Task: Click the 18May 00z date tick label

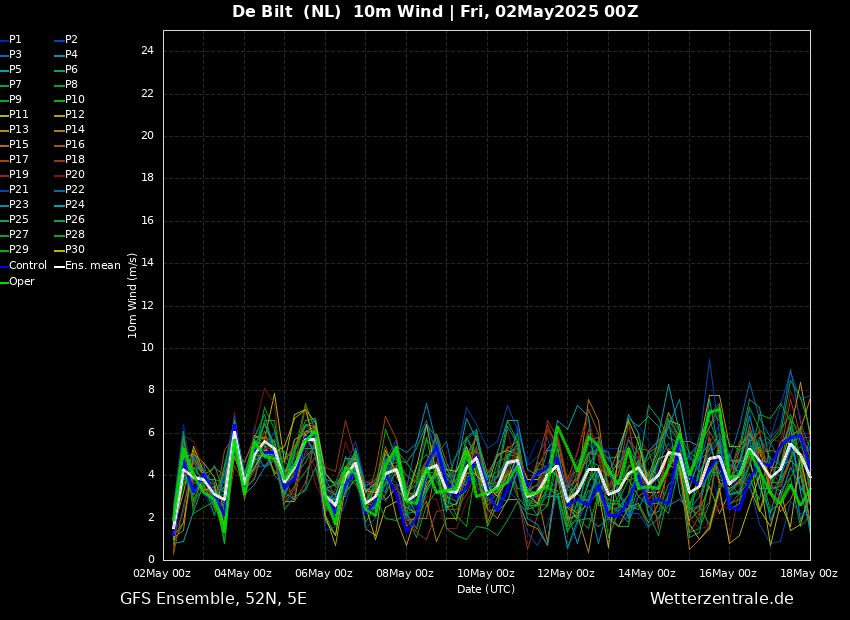Action: [x=809, y=573]
